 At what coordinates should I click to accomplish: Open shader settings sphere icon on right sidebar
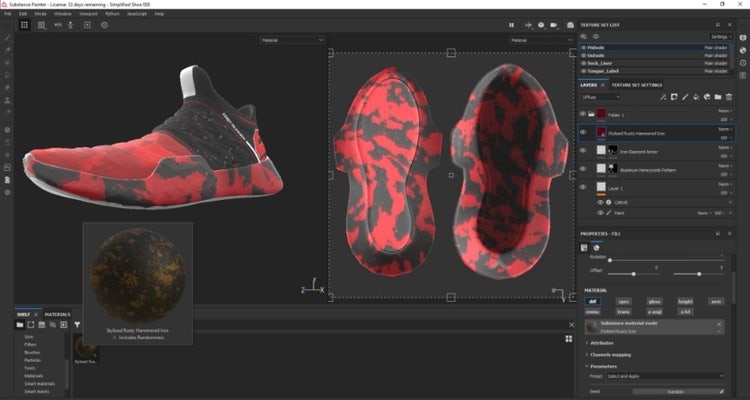click(743, 50)
